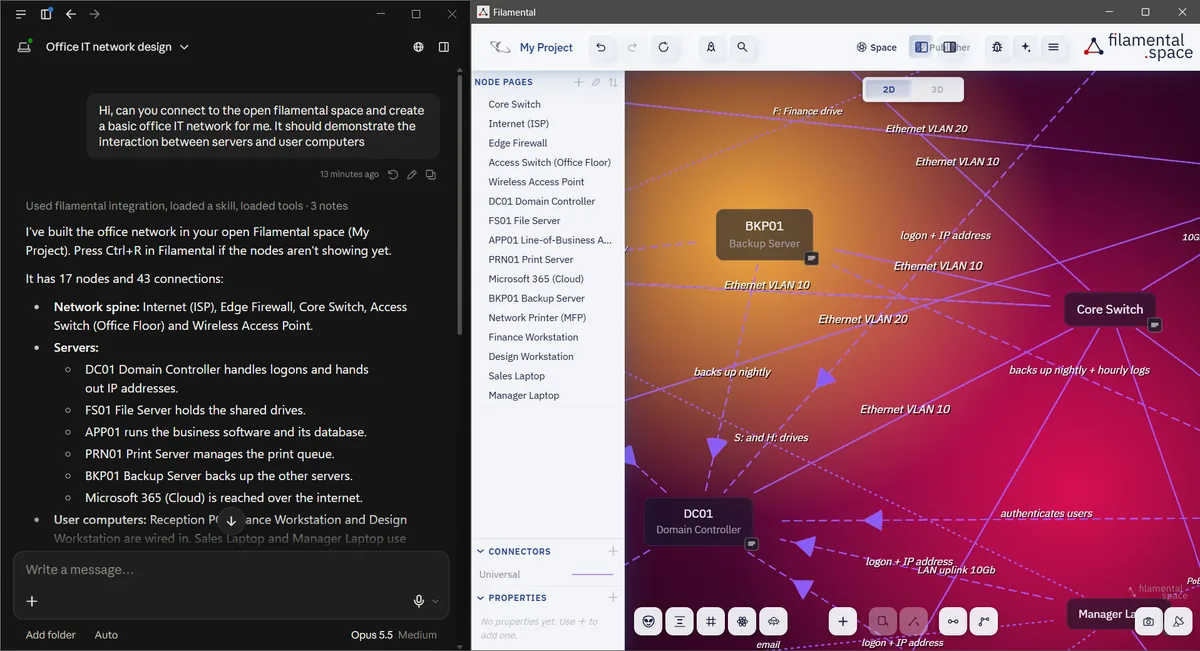
Task: Click the undo arrow in Filamental toolbar
Action: pyautogui.click(x=600, y=47)
